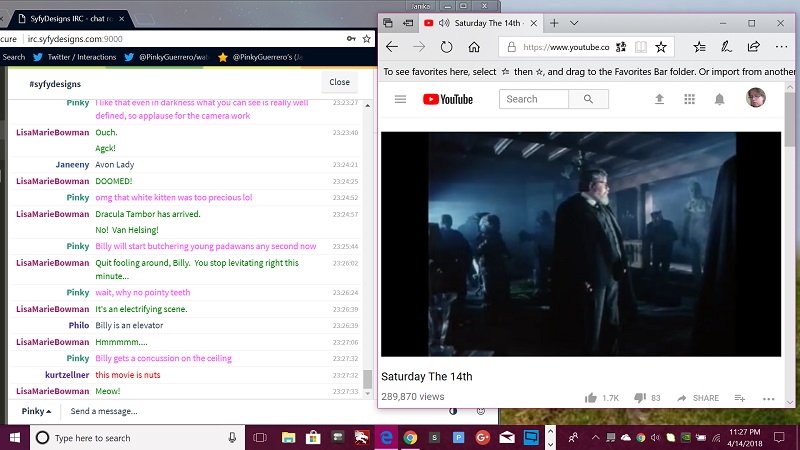Open YouTube notifications bell
The image size is (800, 450).
(x=719, y=99)
